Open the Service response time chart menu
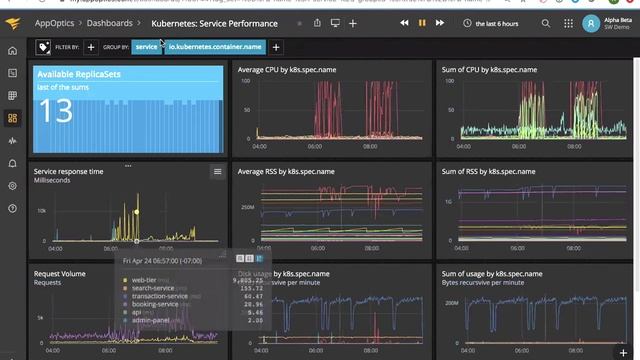 (x=218, y=172)
